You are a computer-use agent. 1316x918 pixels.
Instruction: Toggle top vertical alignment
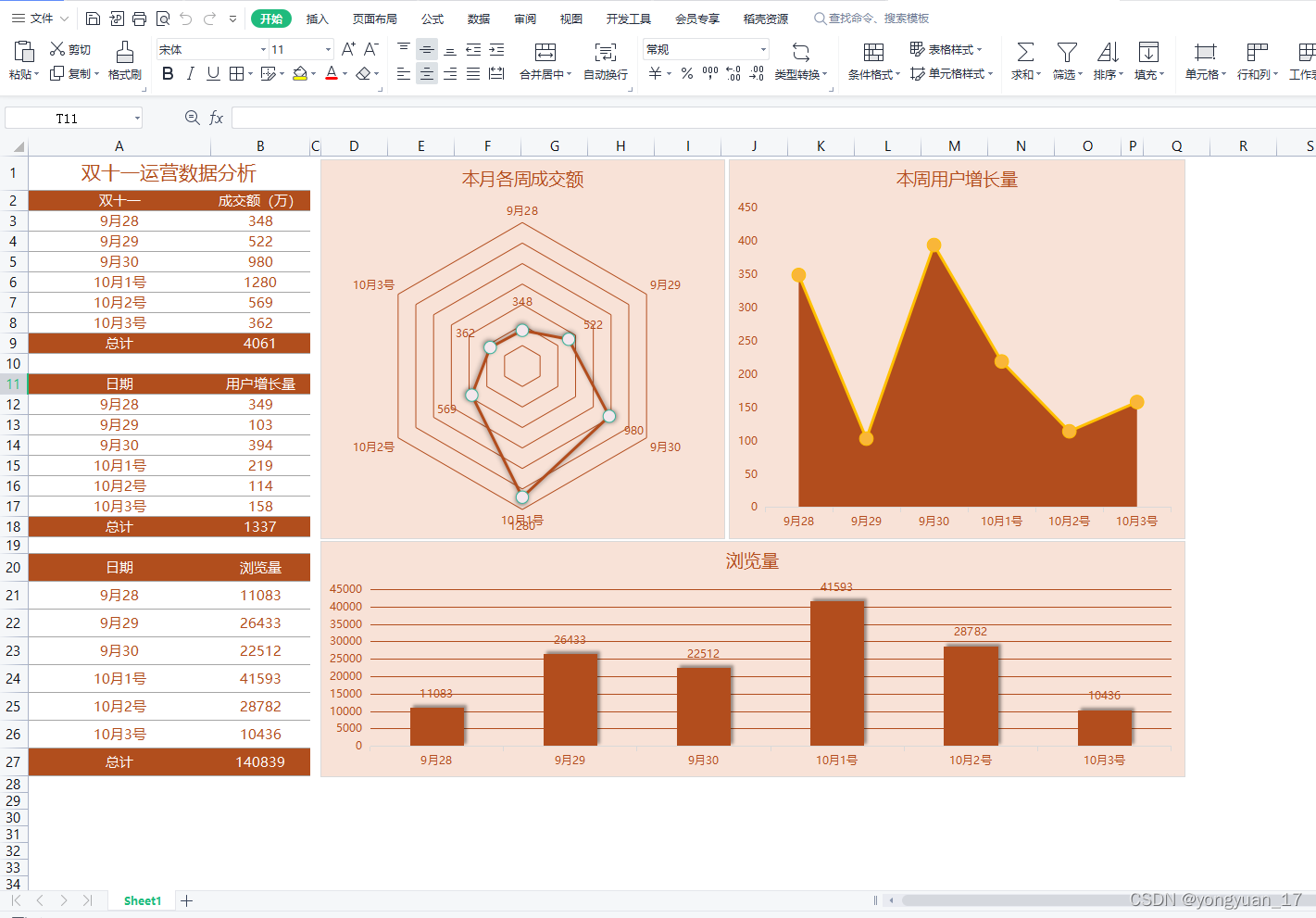[404, 49]
